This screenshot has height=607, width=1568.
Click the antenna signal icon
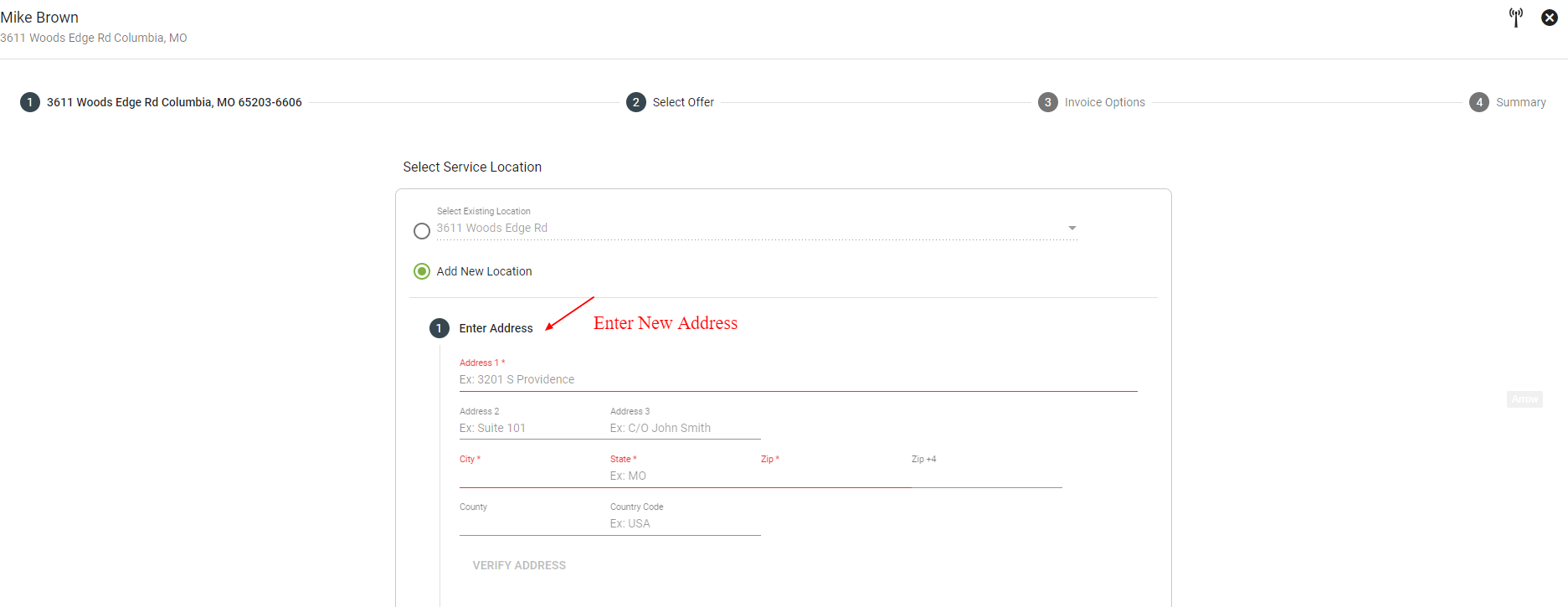(x=1516, y=18)
